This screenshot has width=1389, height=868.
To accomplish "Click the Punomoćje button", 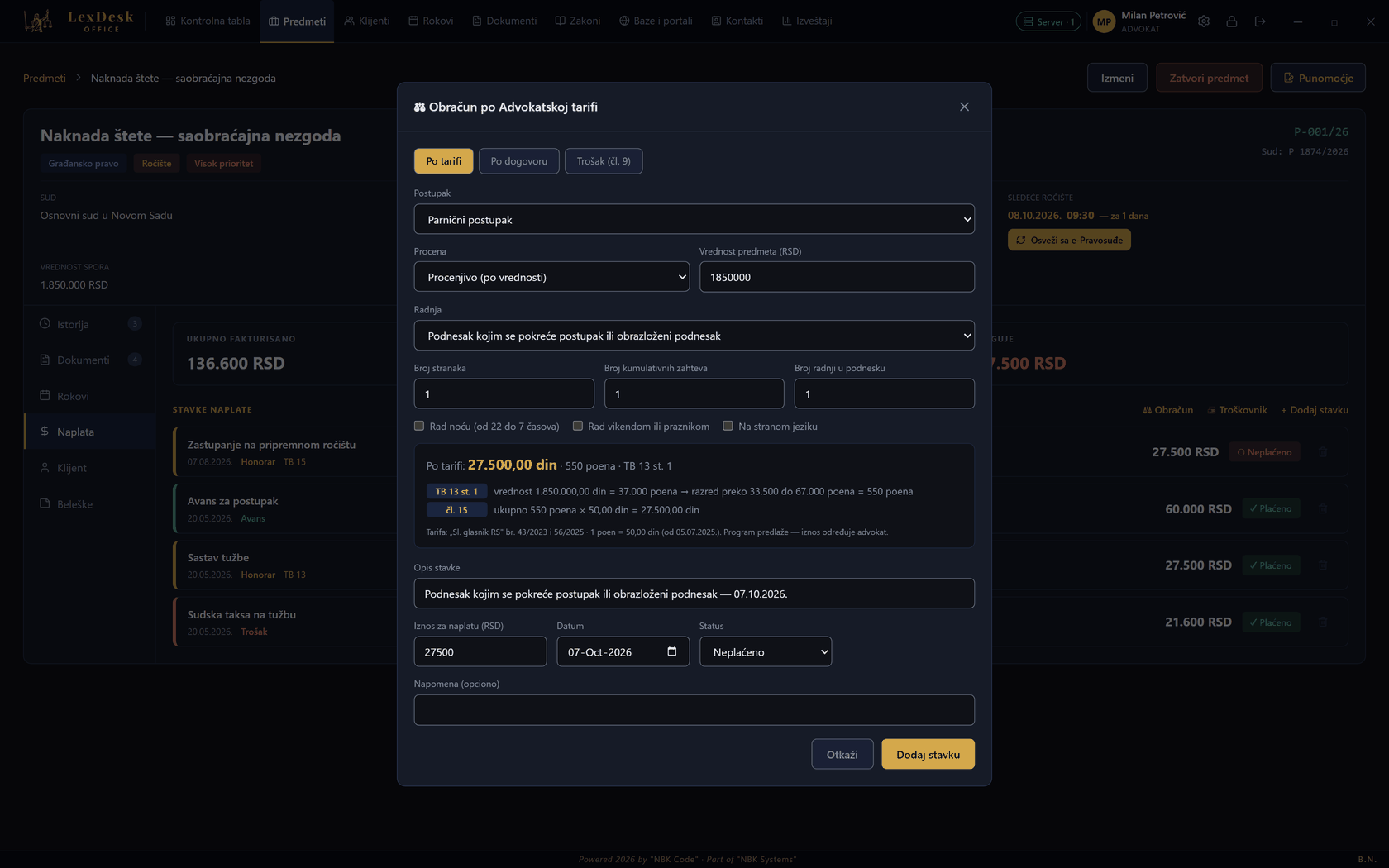I will 1318,78.
